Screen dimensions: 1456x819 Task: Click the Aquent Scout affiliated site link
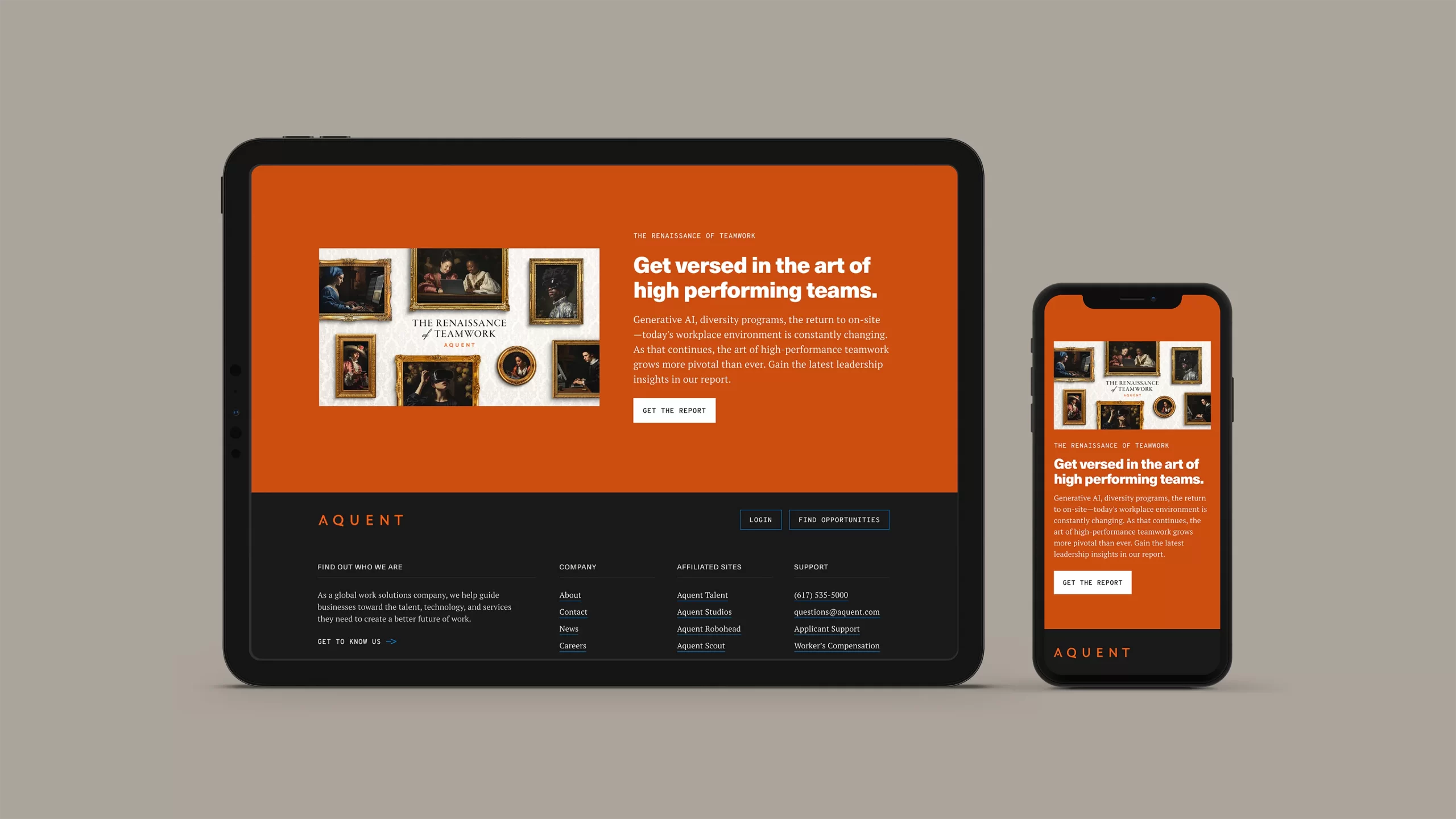700,645
